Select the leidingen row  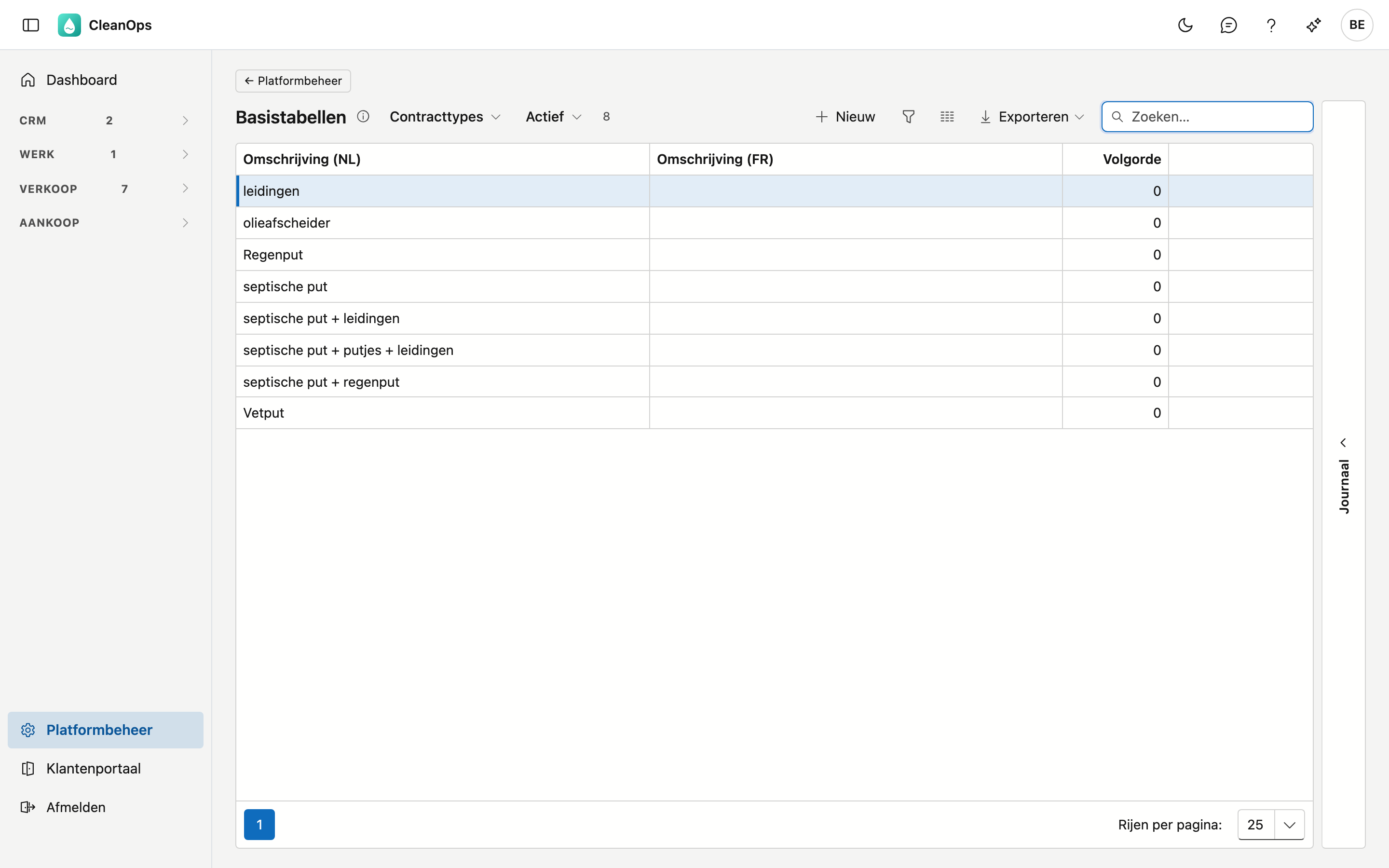coord(774,191)
